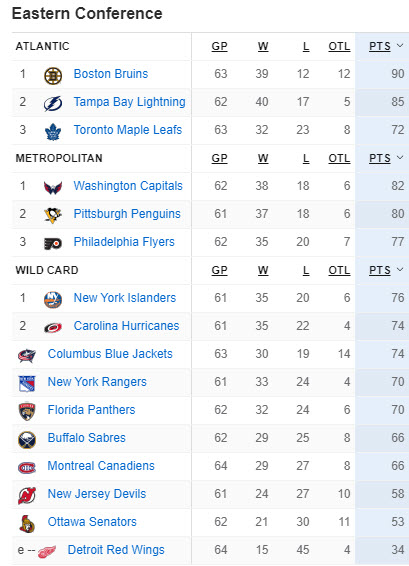This screenshot has width=409, height=566.
Task: Open the Columbus Blue Jackets team link
Action: [x=110, y=354]
